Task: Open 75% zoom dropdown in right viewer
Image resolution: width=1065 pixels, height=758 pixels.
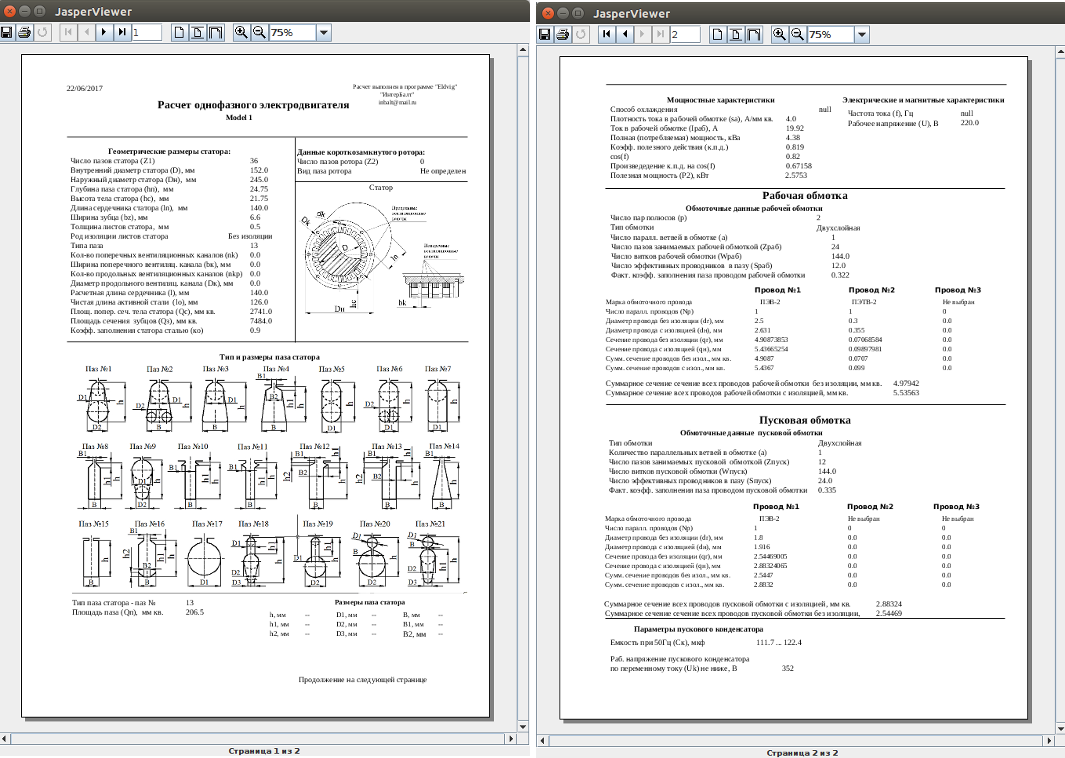Action: 861,34
